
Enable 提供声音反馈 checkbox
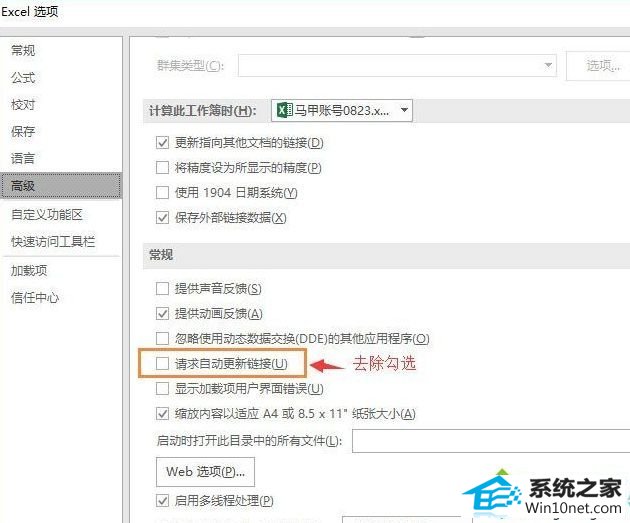point(162,288)
